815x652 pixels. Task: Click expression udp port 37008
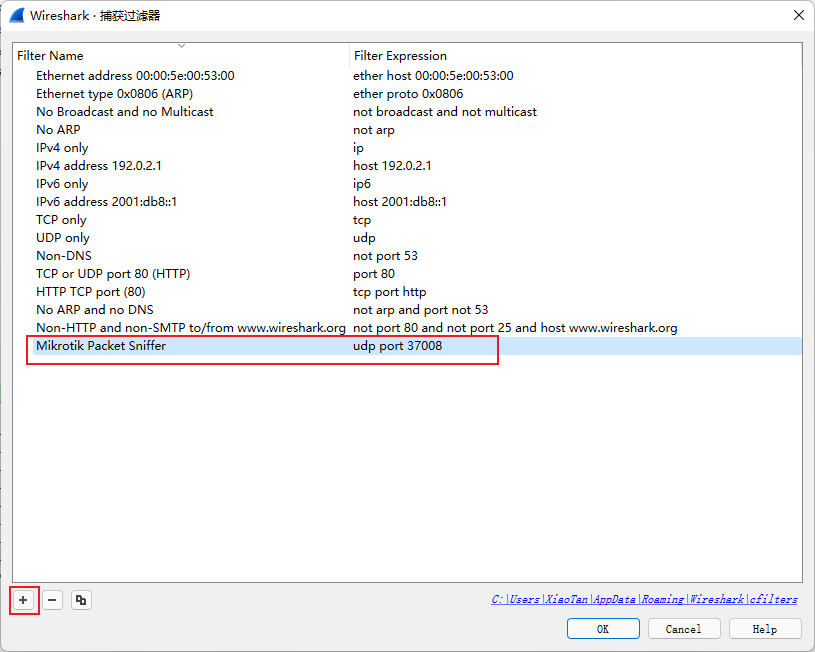pos(398,346)
